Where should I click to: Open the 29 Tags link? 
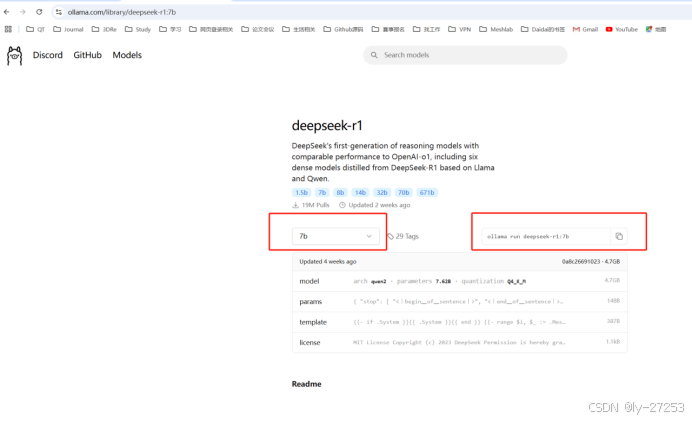403,236
